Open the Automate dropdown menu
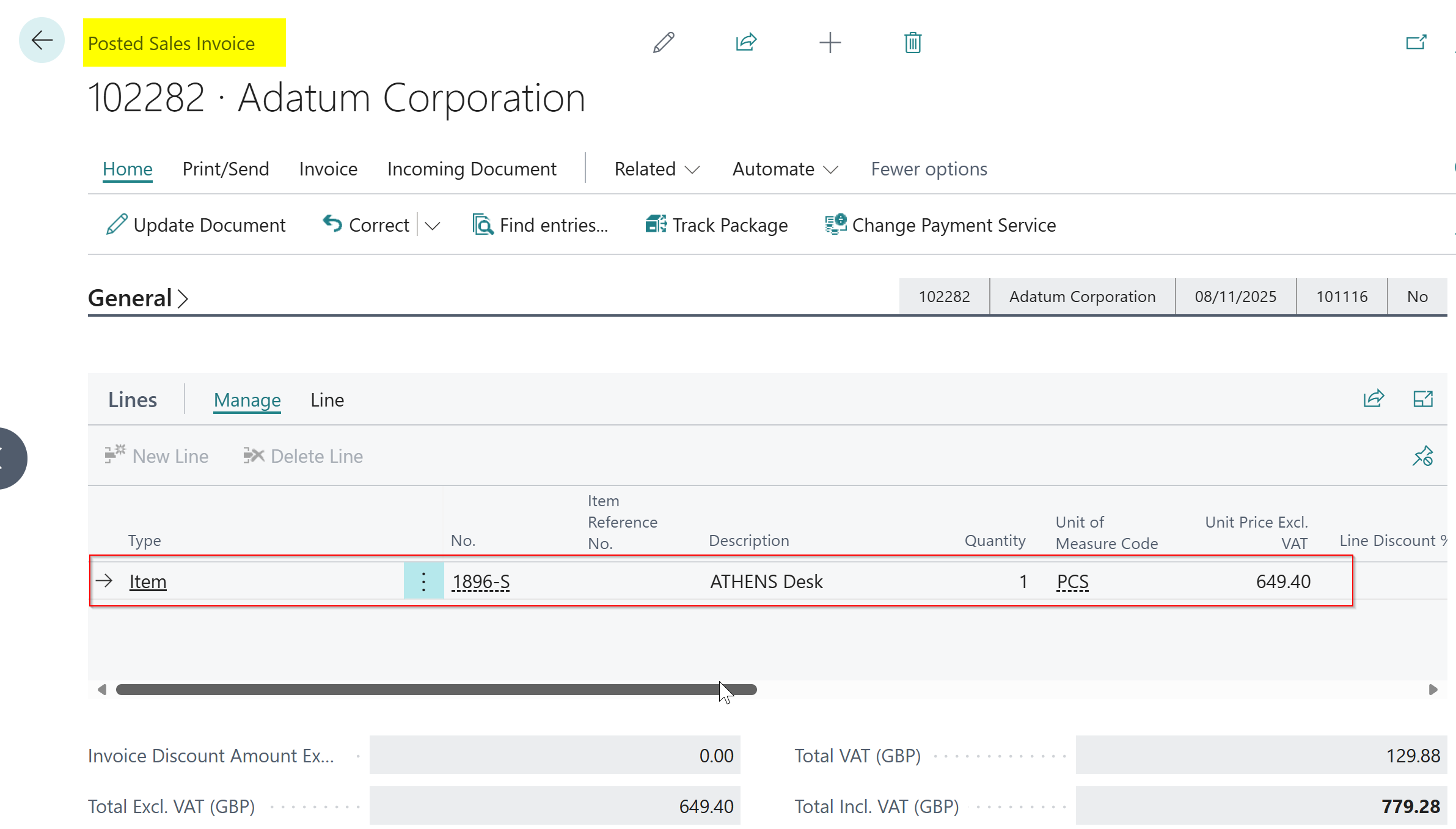 click(x=785, y=169)
